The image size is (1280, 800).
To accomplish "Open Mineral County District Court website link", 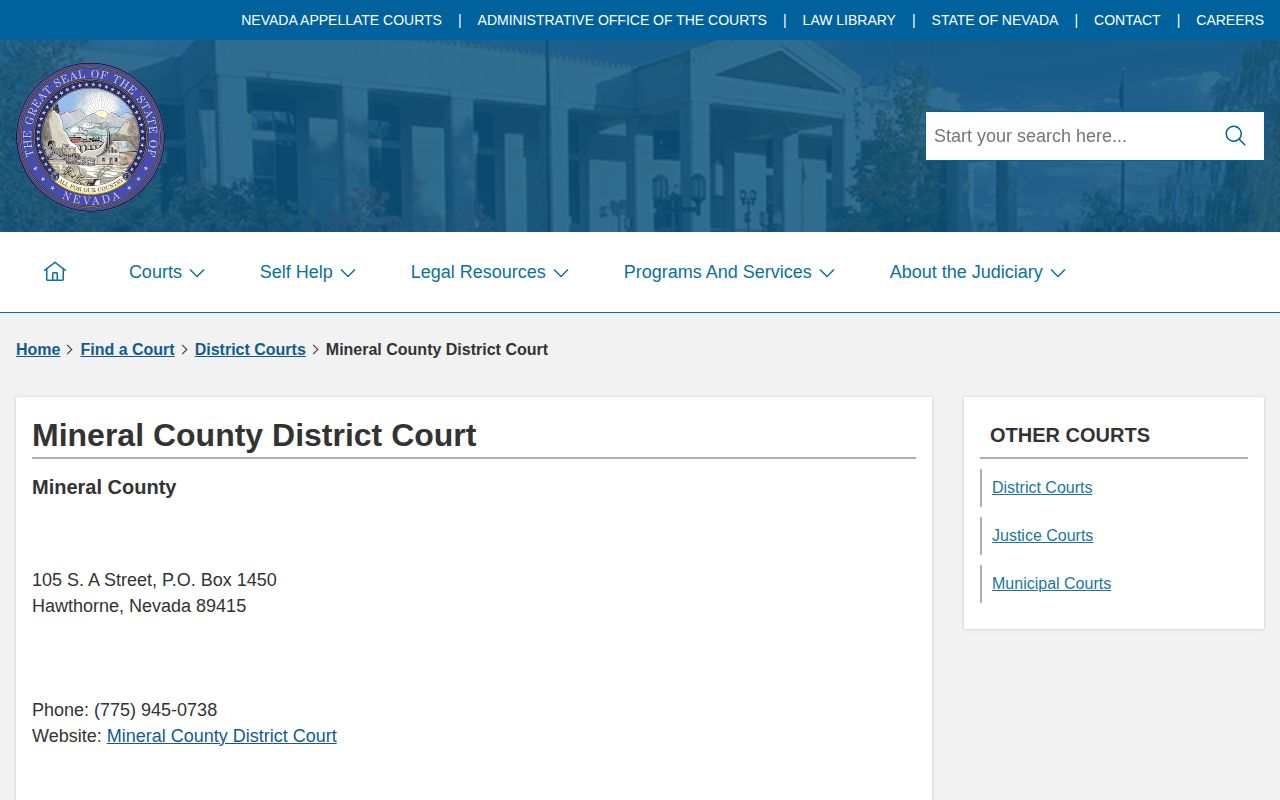I will coord(222,736).
